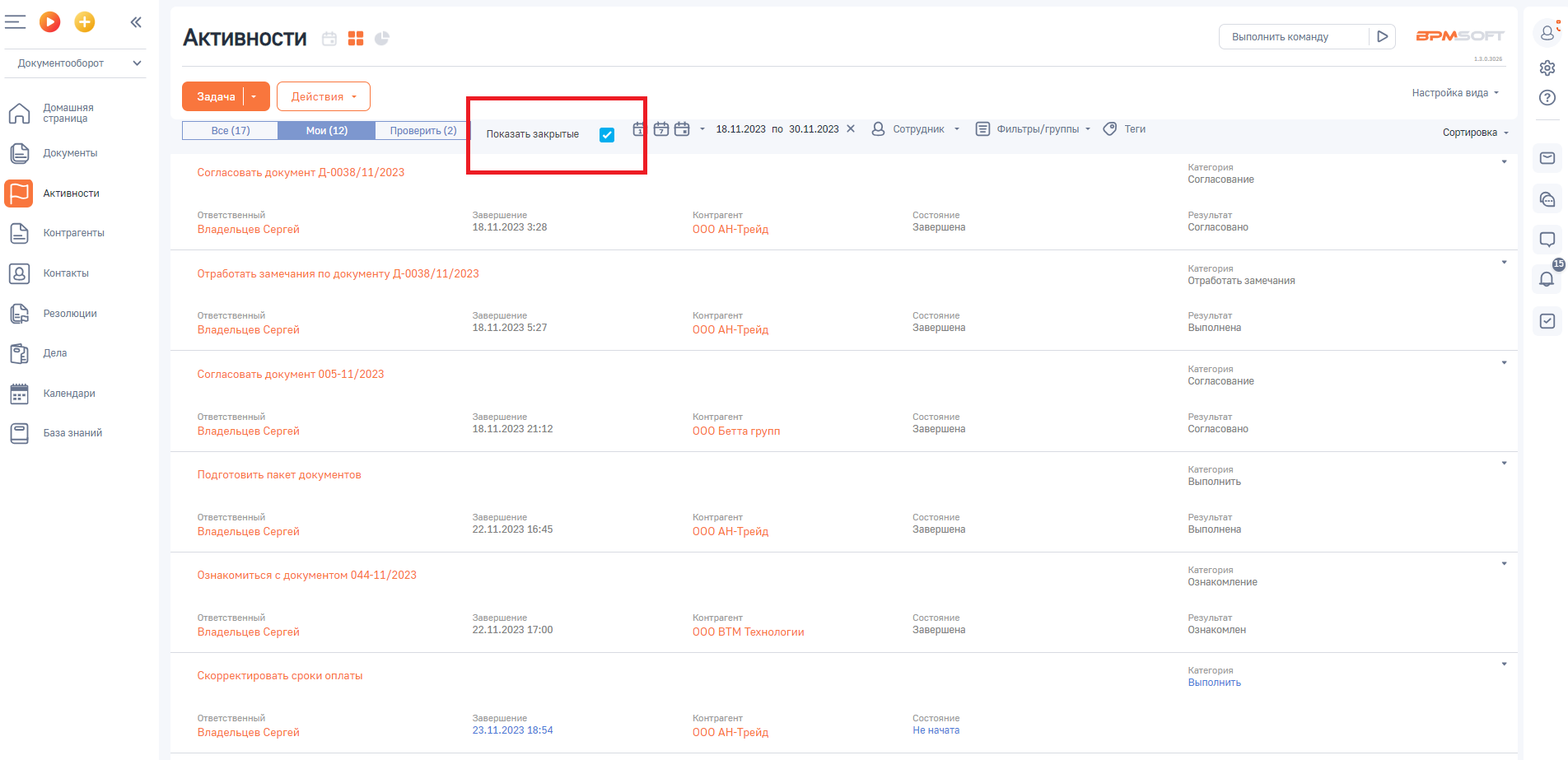Open the Сотрудник filter dropdown
The width and height of the screenshot is (1568, 760).
(x=916, y=129)
